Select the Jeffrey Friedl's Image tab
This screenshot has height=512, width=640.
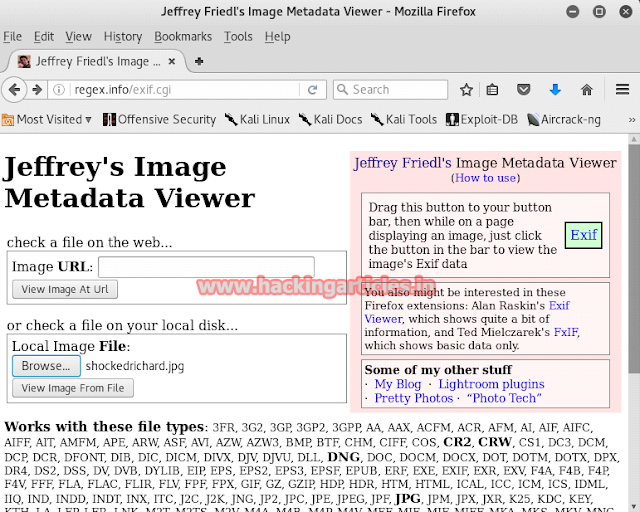click(x=96, y=61)
